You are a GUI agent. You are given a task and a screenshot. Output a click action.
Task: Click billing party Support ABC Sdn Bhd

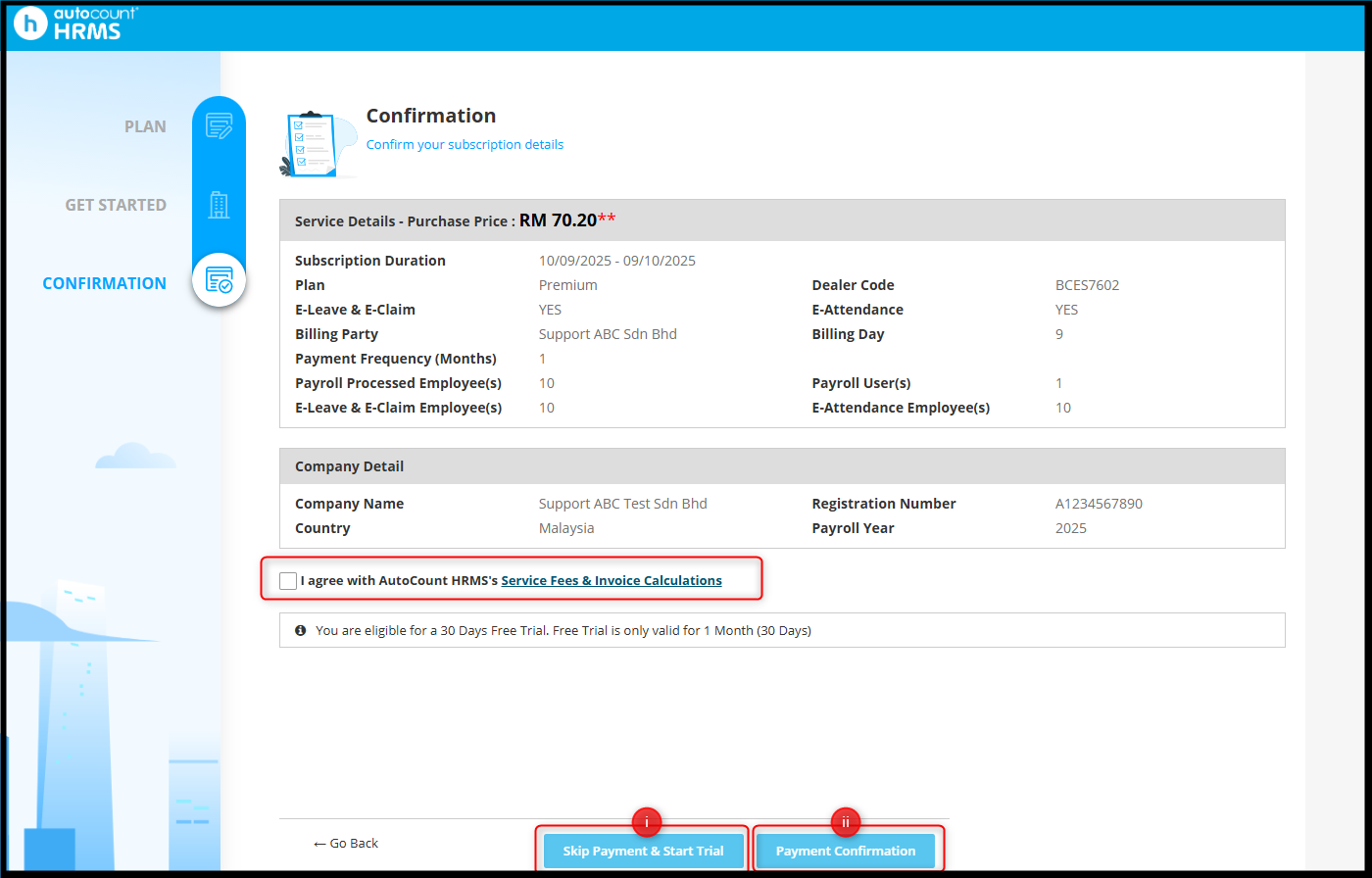608,334
